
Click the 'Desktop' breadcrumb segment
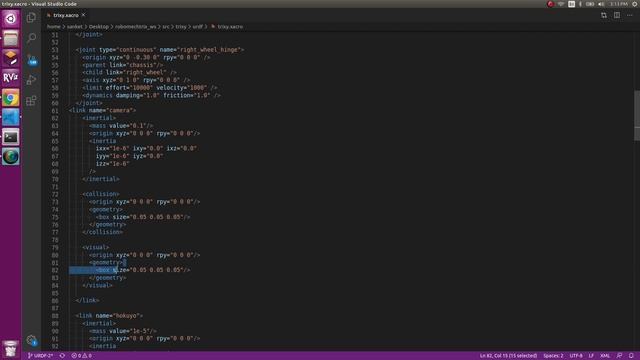coord(99,27)
